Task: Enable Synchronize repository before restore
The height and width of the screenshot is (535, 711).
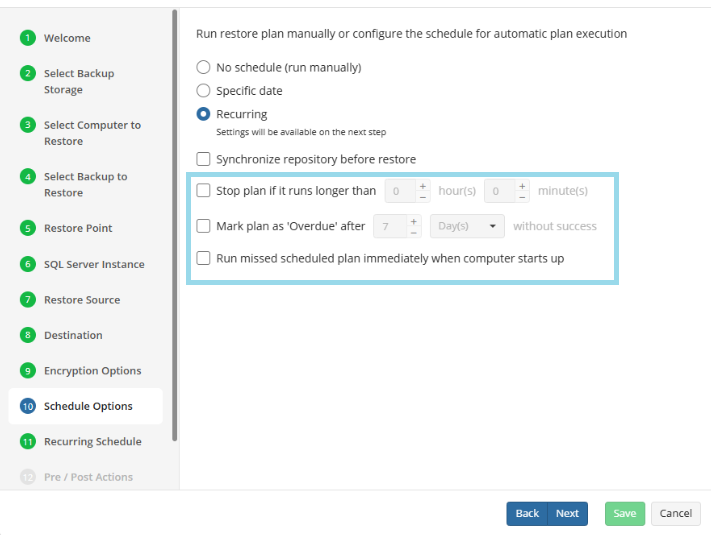Action: 204,159
